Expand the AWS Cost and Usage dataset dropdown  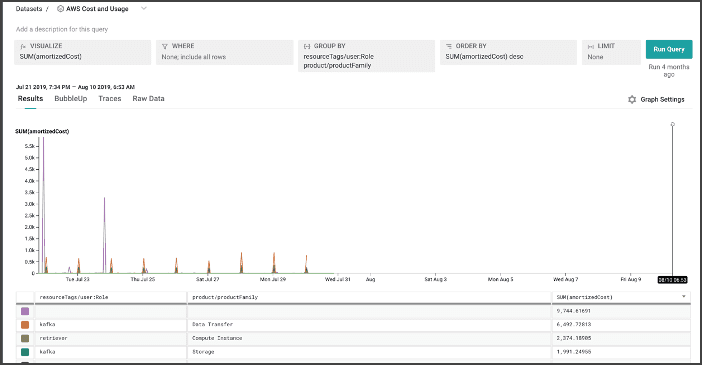[x=144, y=9]
